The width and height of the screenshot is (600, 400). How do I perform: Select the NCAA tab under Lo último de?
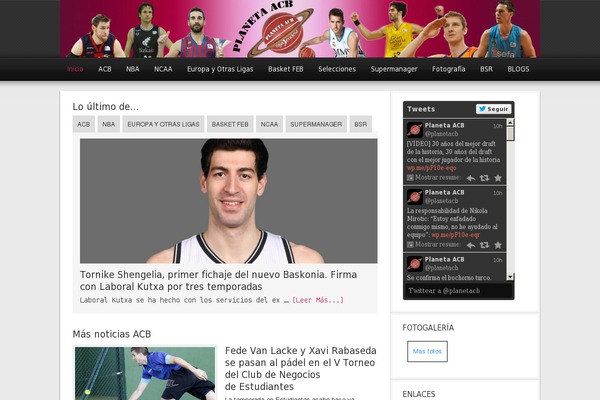coord(269,124)
